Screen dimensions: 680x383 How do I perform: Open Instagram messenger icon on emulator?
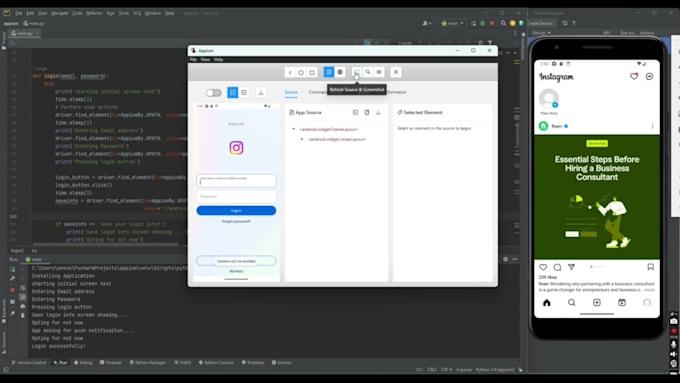pos(649,76)
